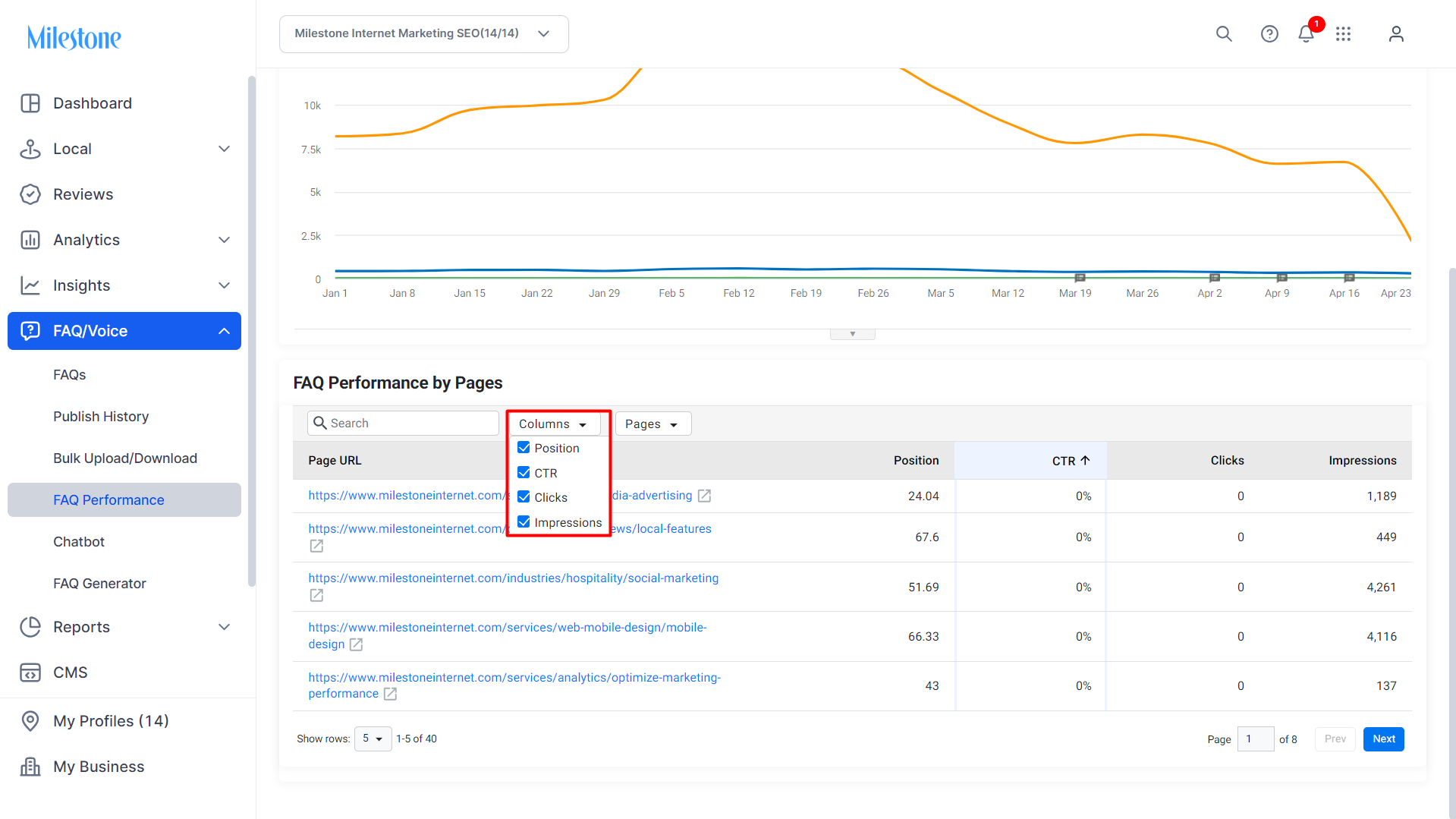This screenshot has height=819, width=1456.
Task: Expand the Reports menu chevron
Action: [x=224, y=627]
